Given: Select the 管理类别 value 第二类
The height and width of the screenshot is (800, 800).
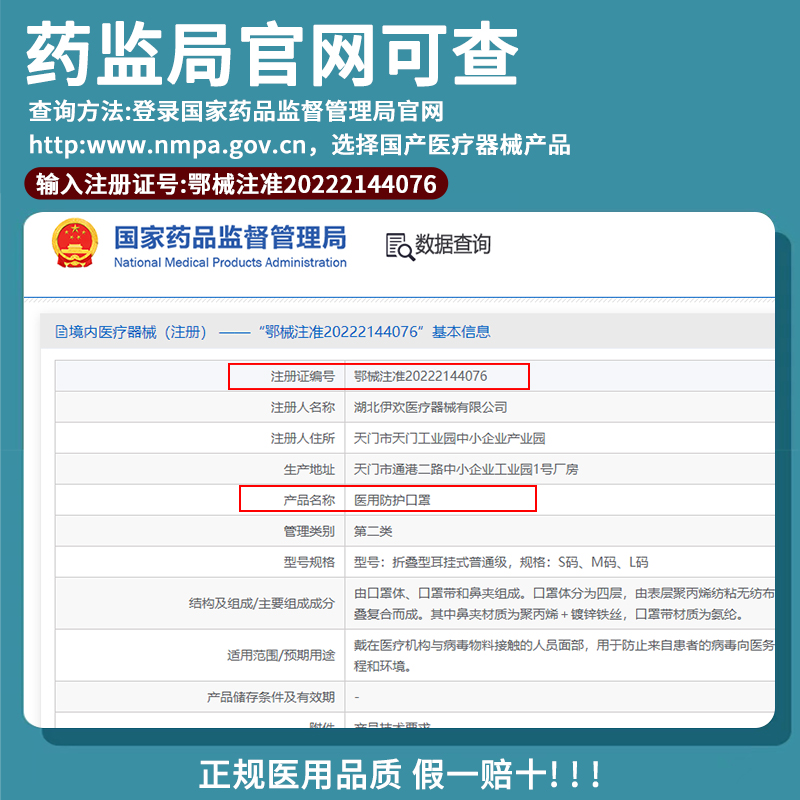Looking at the screenshot, I should (x=372, y=531).
